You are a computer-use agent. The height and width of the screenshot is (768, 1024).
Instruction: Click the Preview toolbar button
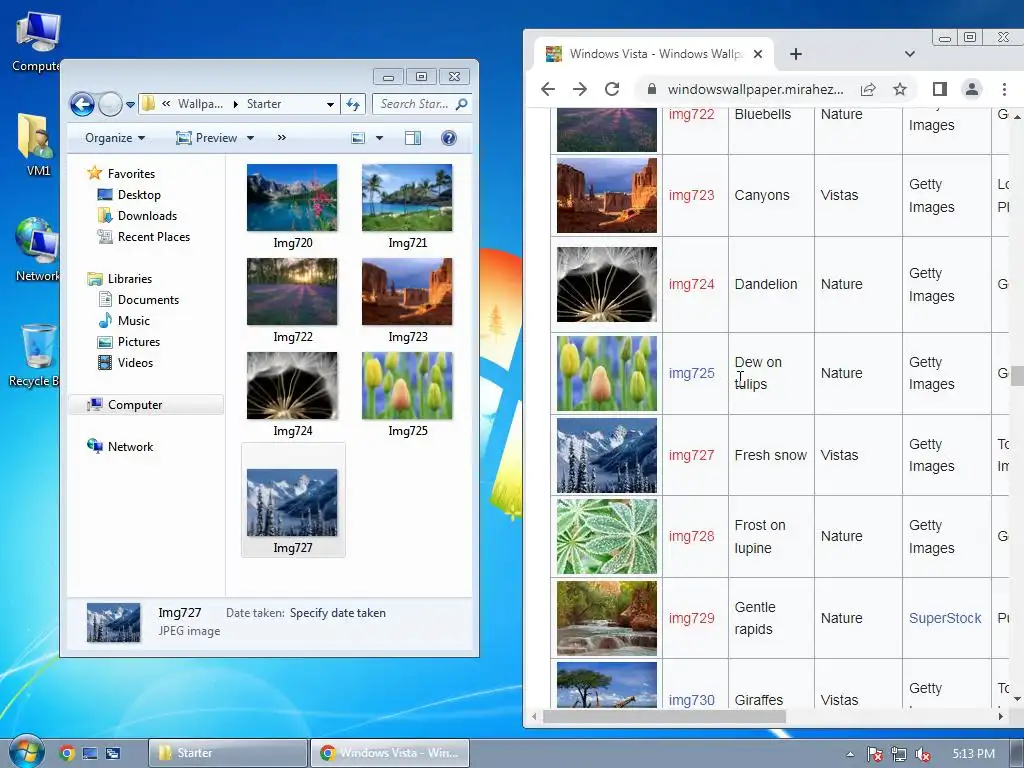206,138
